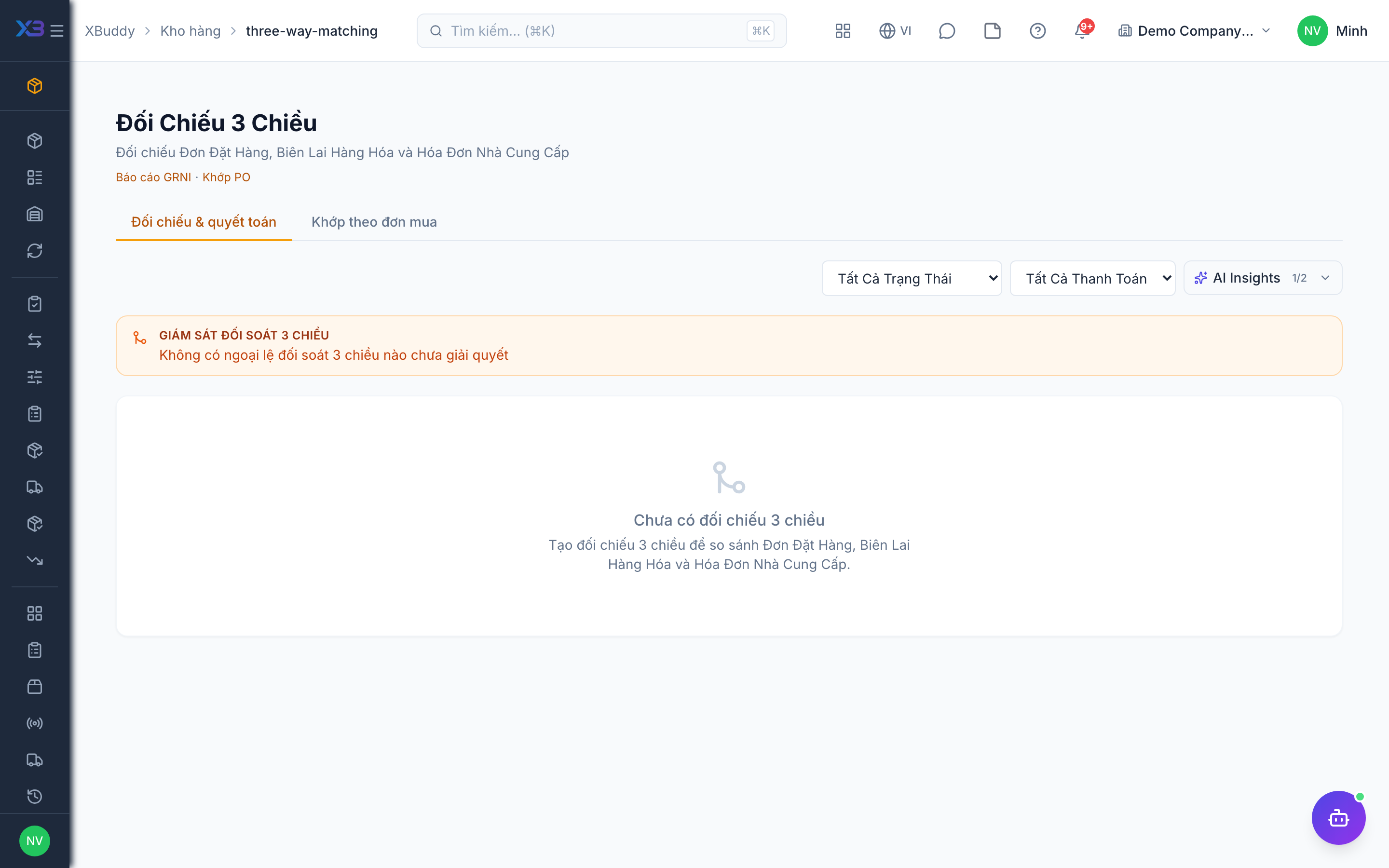
Task: Open the store box sidebar icon
Action: click(34, 687)
